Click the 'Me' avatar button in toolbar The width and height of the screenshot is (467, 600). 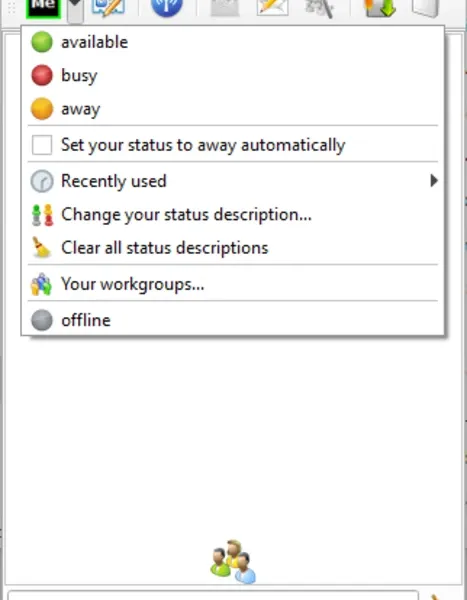coord(44,8)
